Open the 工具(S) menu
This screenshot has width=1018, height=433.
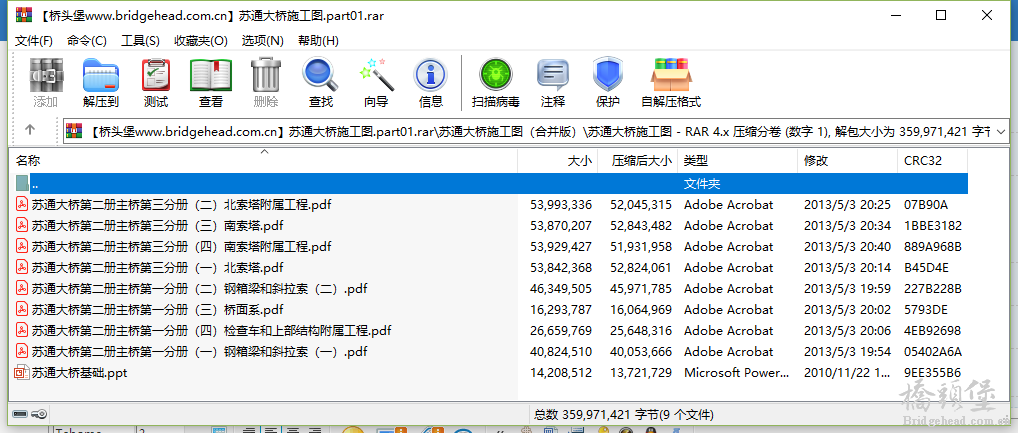coord(140,41)
